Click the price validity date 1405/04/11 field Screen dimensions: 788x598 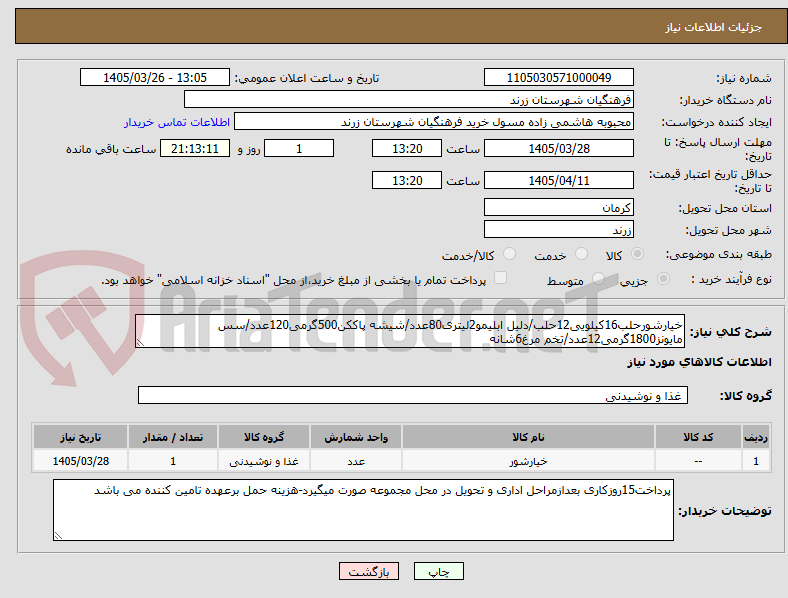click(559, 180)
